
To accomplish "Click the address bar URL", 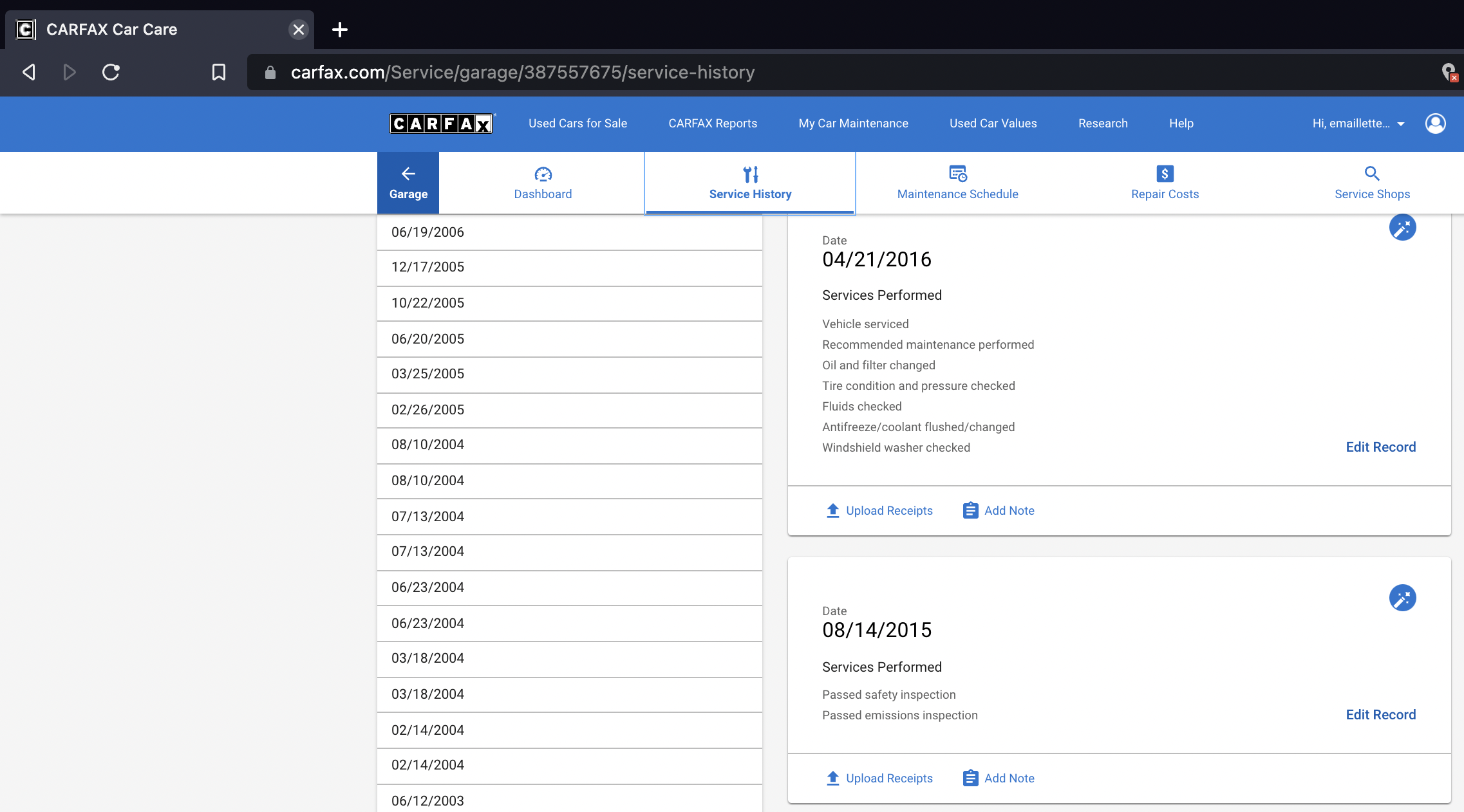I will (523, 72).
